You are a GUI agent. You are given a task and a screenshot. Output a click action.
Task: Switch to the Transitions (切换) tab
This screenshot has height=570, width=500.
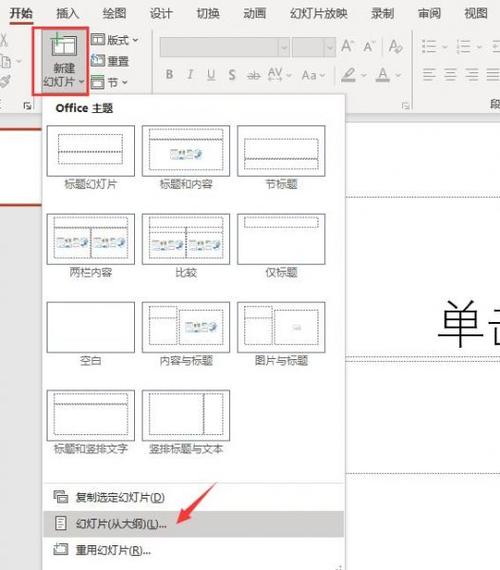[x=208, y=13]
